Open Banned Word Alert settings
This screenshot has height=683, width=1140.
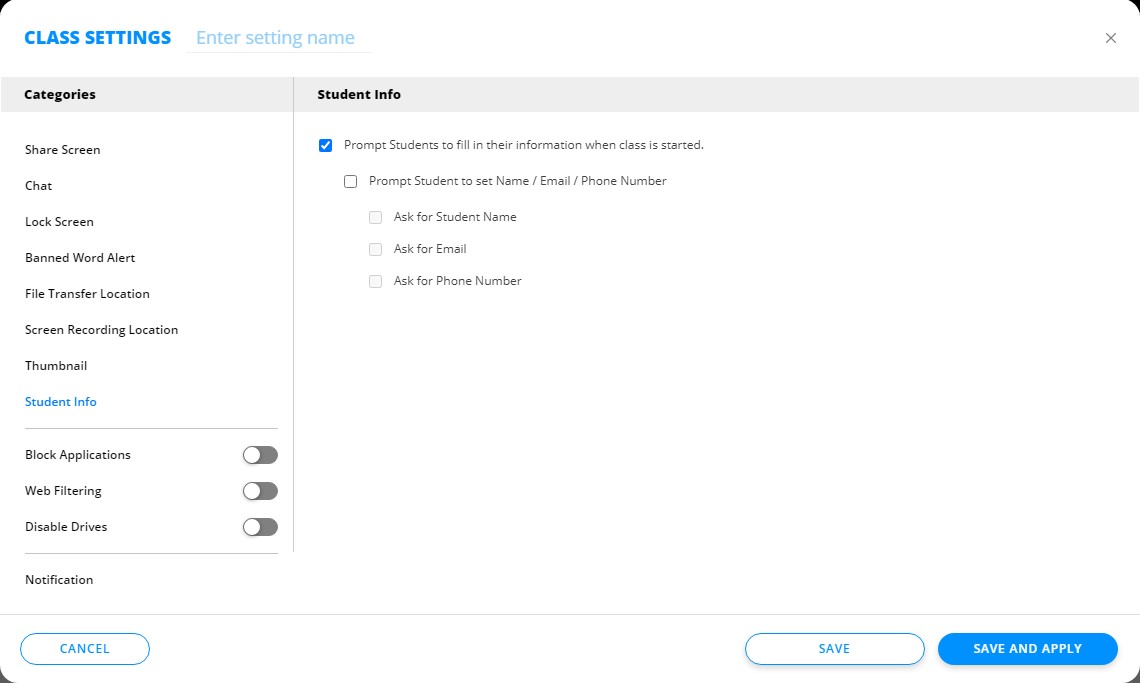click(80, 258)
